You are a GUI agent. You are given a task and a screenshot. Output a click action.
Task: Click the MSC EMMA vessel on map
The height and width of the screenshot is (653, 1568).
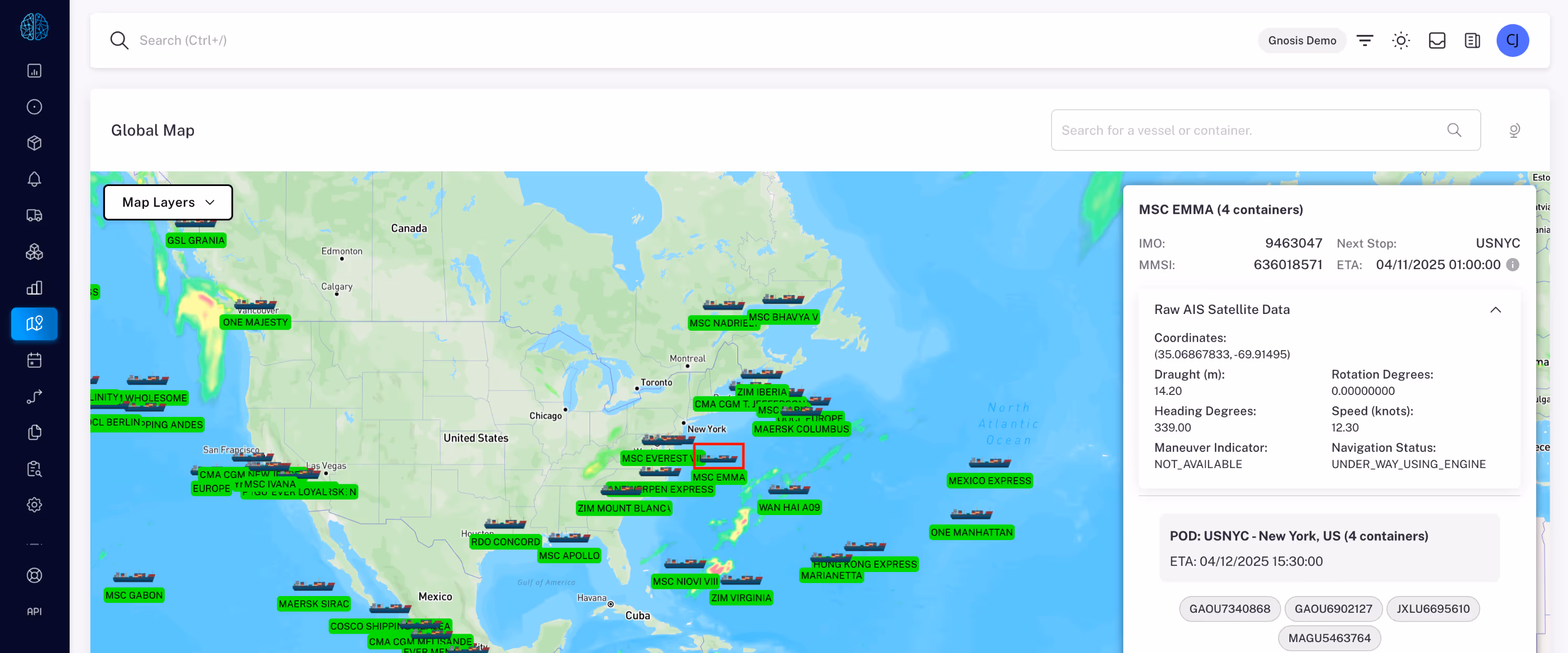point(718,457)
